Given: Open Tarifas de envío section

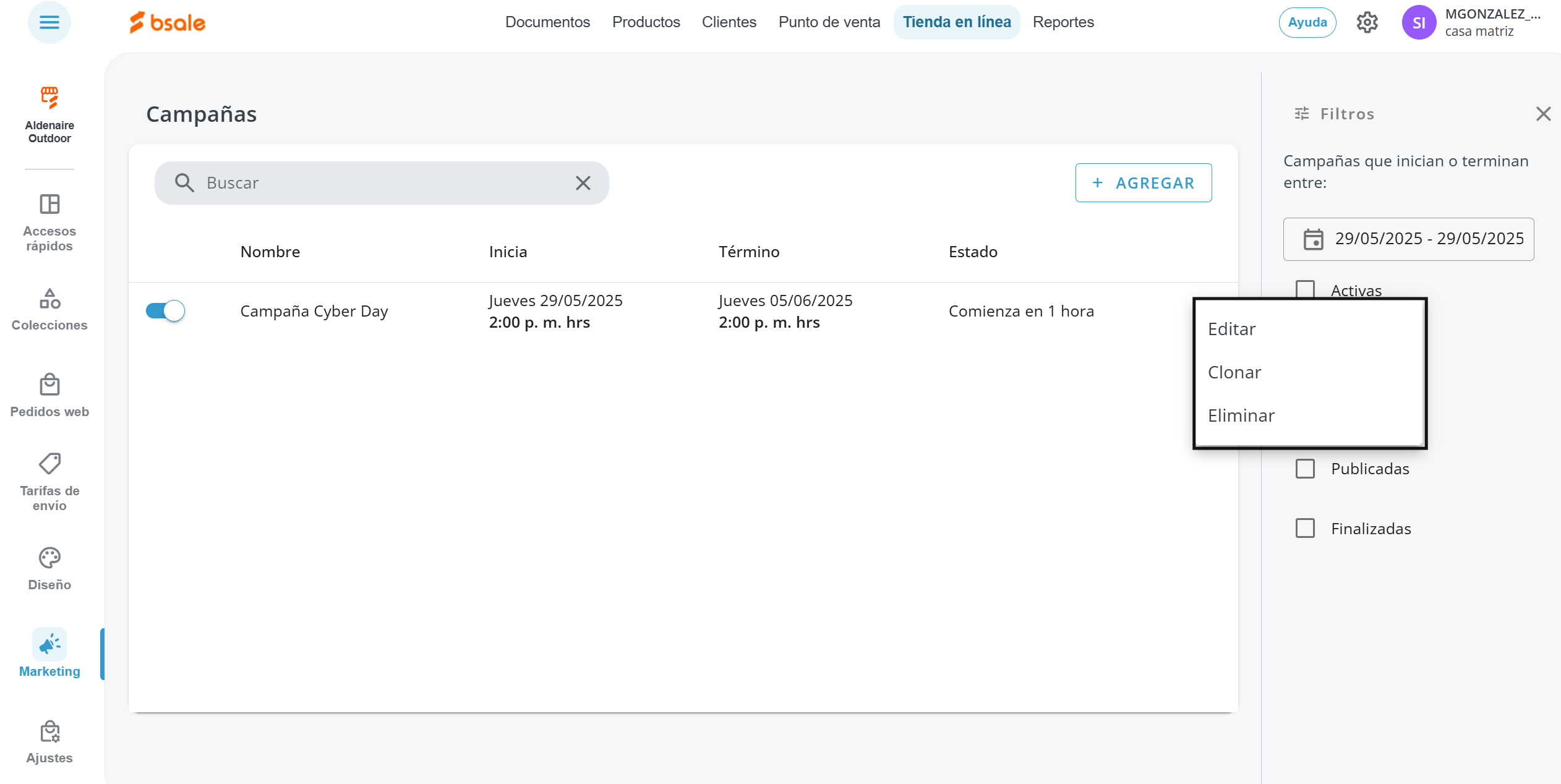Looking at the screenshot, I should point(49,482).
